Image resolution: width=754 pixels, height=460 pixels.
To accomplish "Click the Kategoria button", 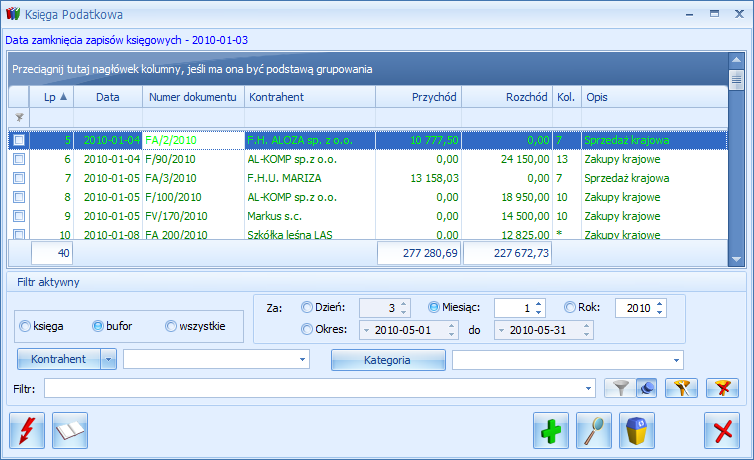I will pyautogui.click(x=388, y=360).
